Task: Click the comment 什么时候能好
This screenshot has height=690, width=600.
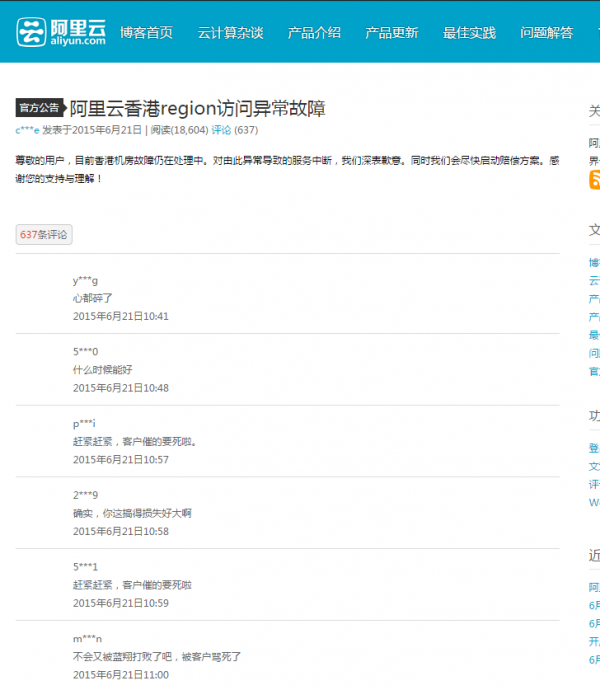Action: click(103, 370)
